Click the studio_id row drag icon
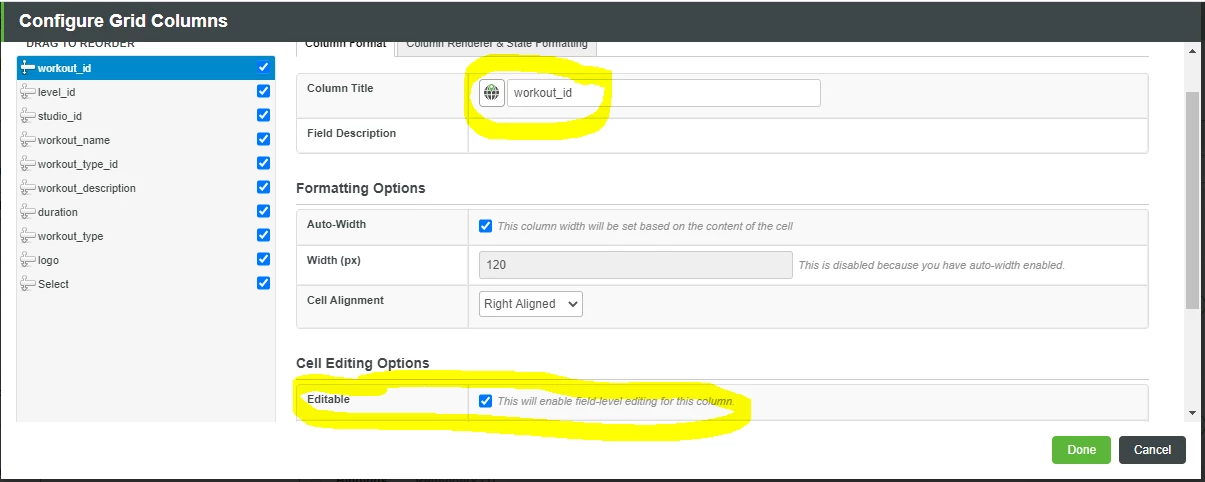 [27, 116]
